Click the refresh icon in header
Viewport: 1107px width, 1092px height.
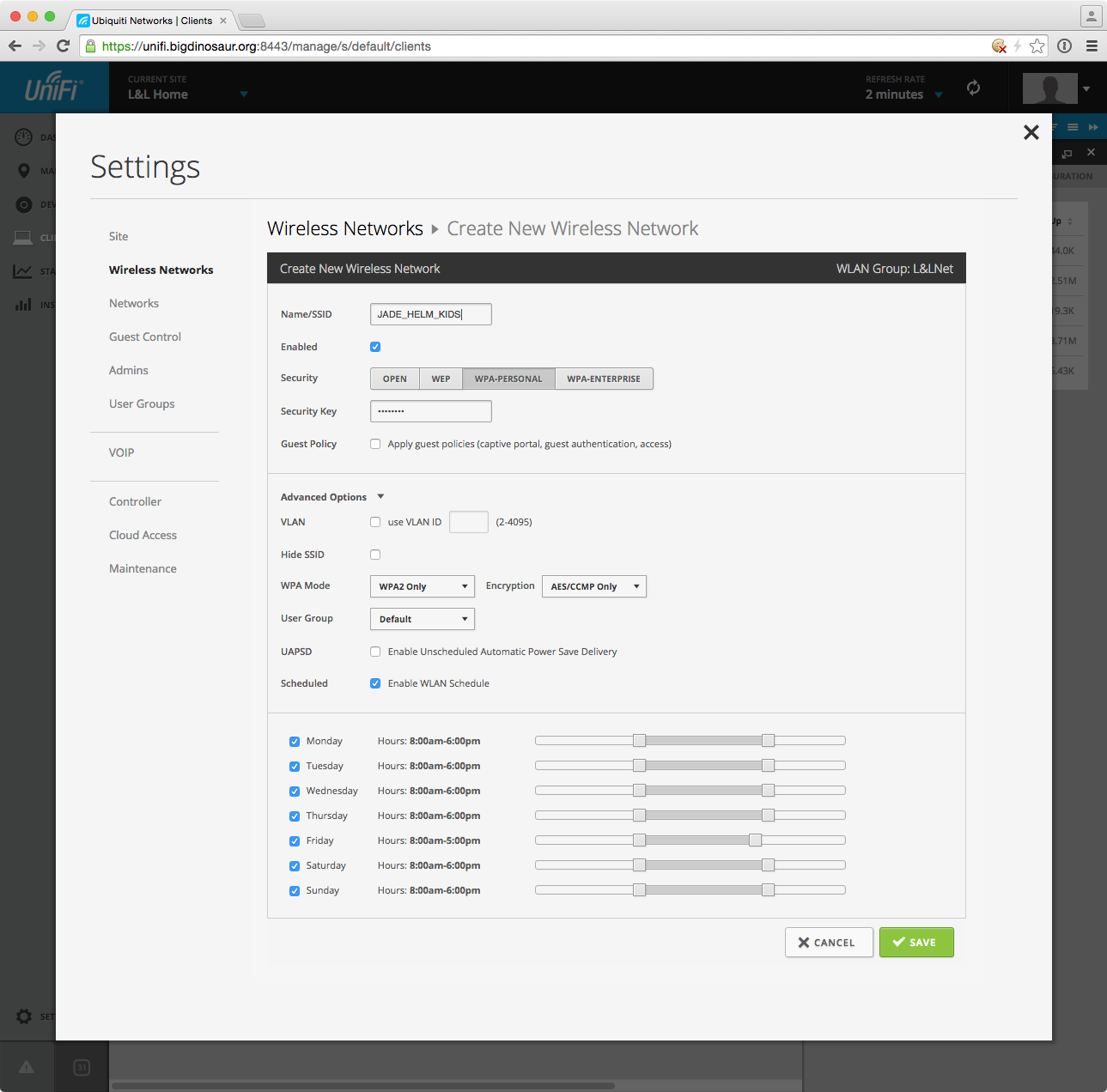click(973, 88)
